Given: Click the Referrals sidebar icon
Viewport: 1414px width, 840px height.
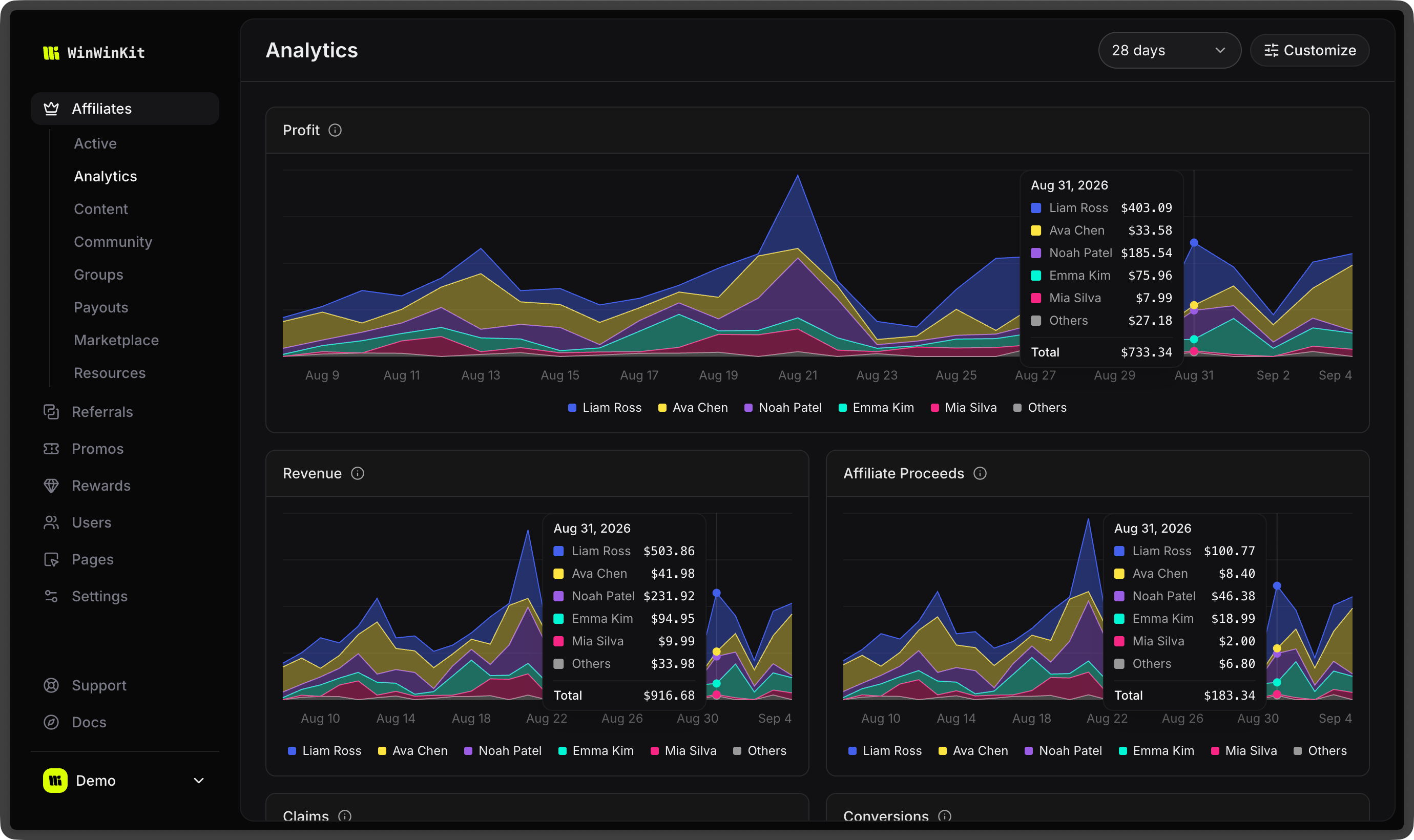Looking at the screenshot, I should [52, 412].
